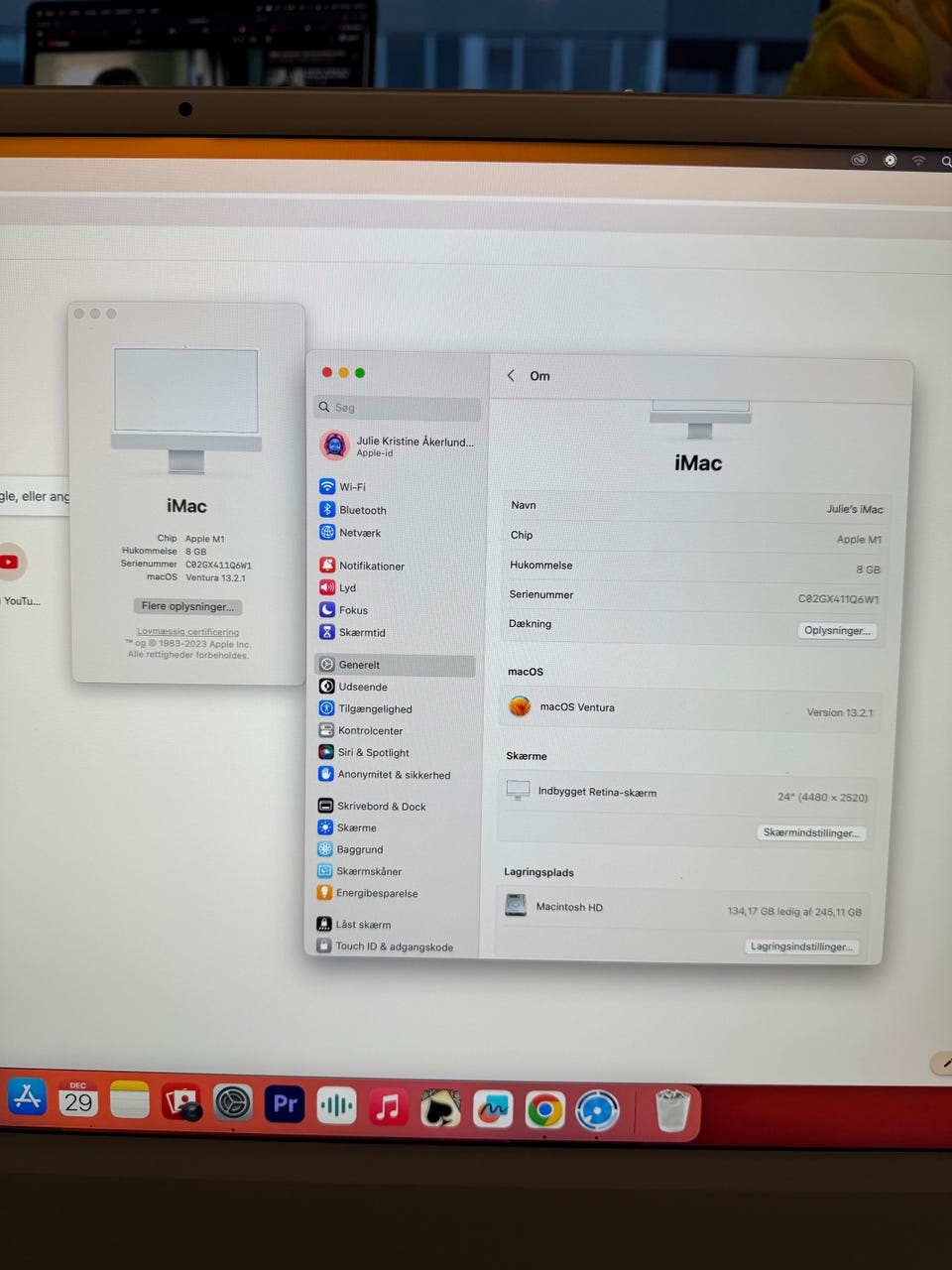Open the Solitaire card game in the Dock

[x=440, y=1108]
